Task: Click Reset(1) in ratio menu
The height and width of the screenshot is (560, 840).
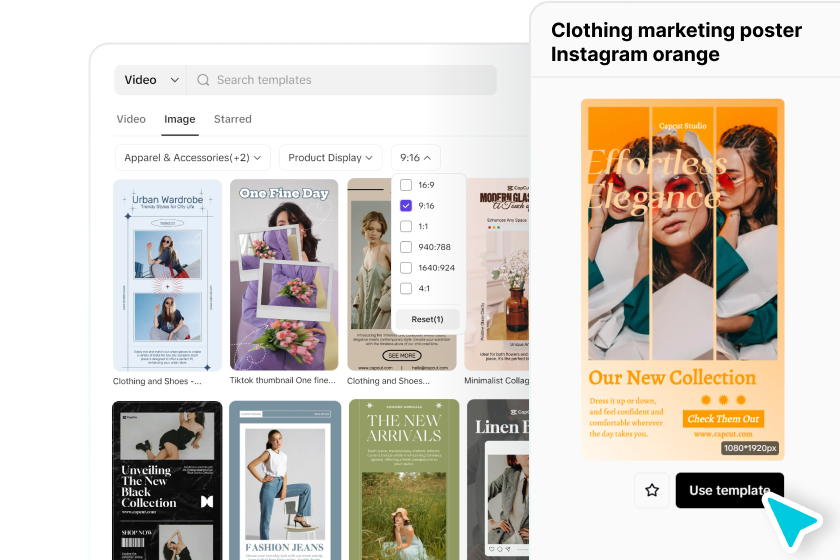Action: [428, 319]
